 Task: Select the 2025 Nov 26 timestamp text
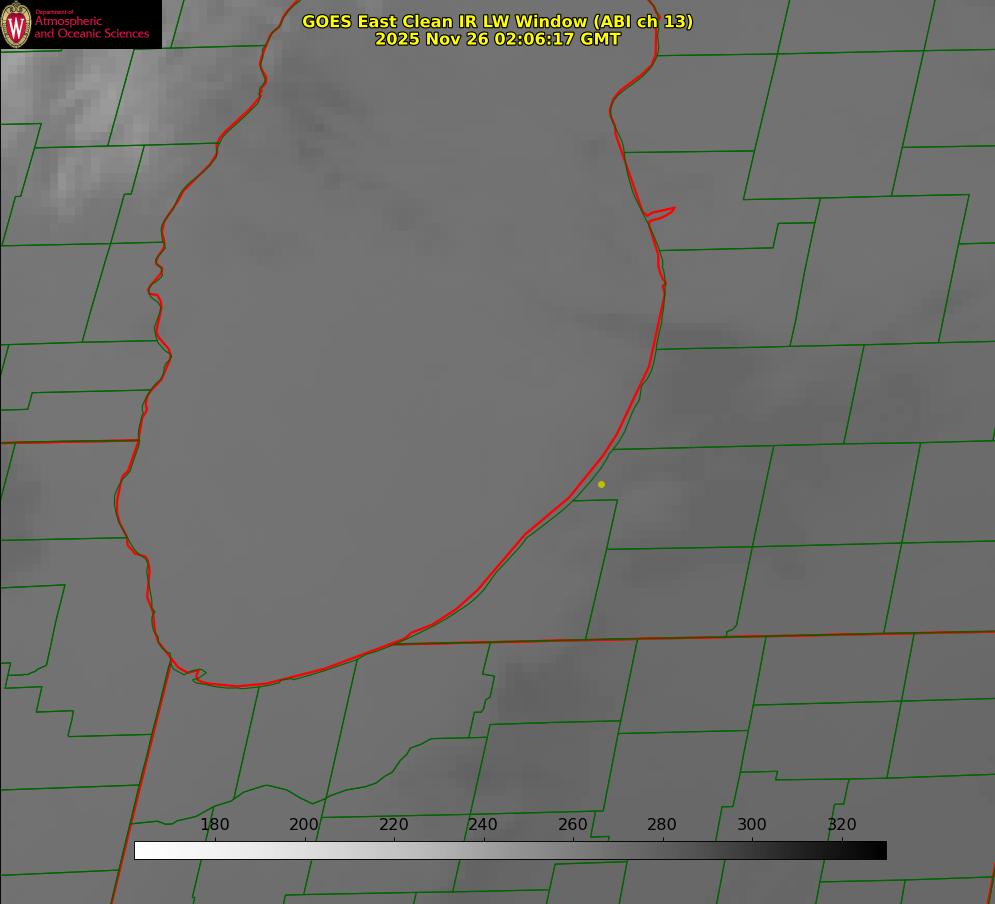[x=497, y=39]
